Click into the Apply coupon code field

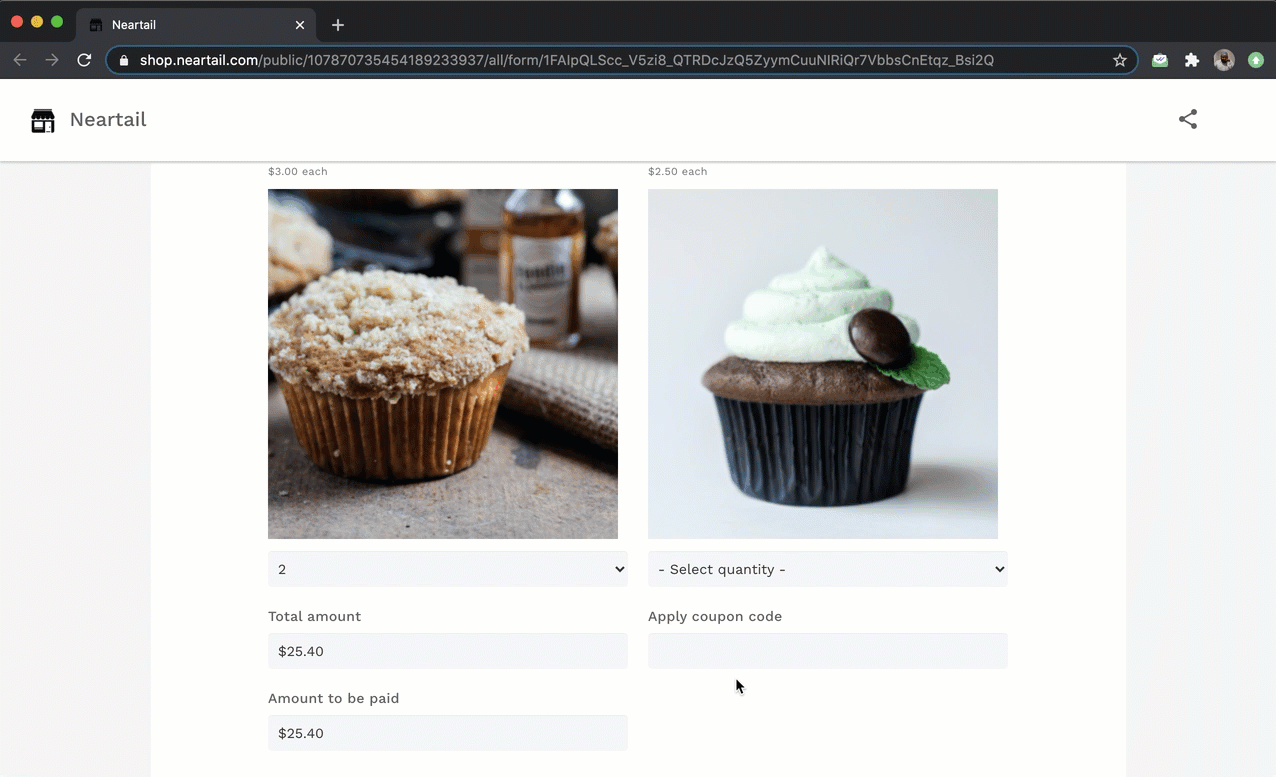click(827, 651)
